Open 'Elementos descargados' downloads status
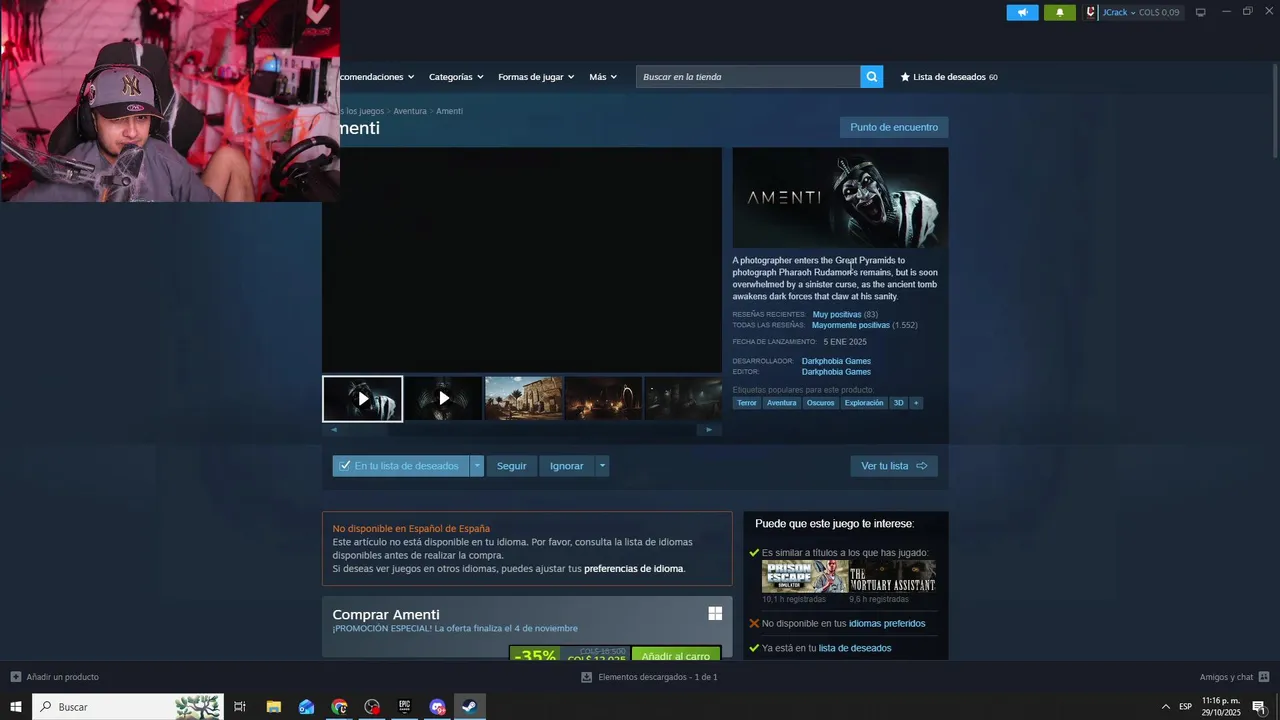The image size is (1280, 720). (x=657, y=677)
